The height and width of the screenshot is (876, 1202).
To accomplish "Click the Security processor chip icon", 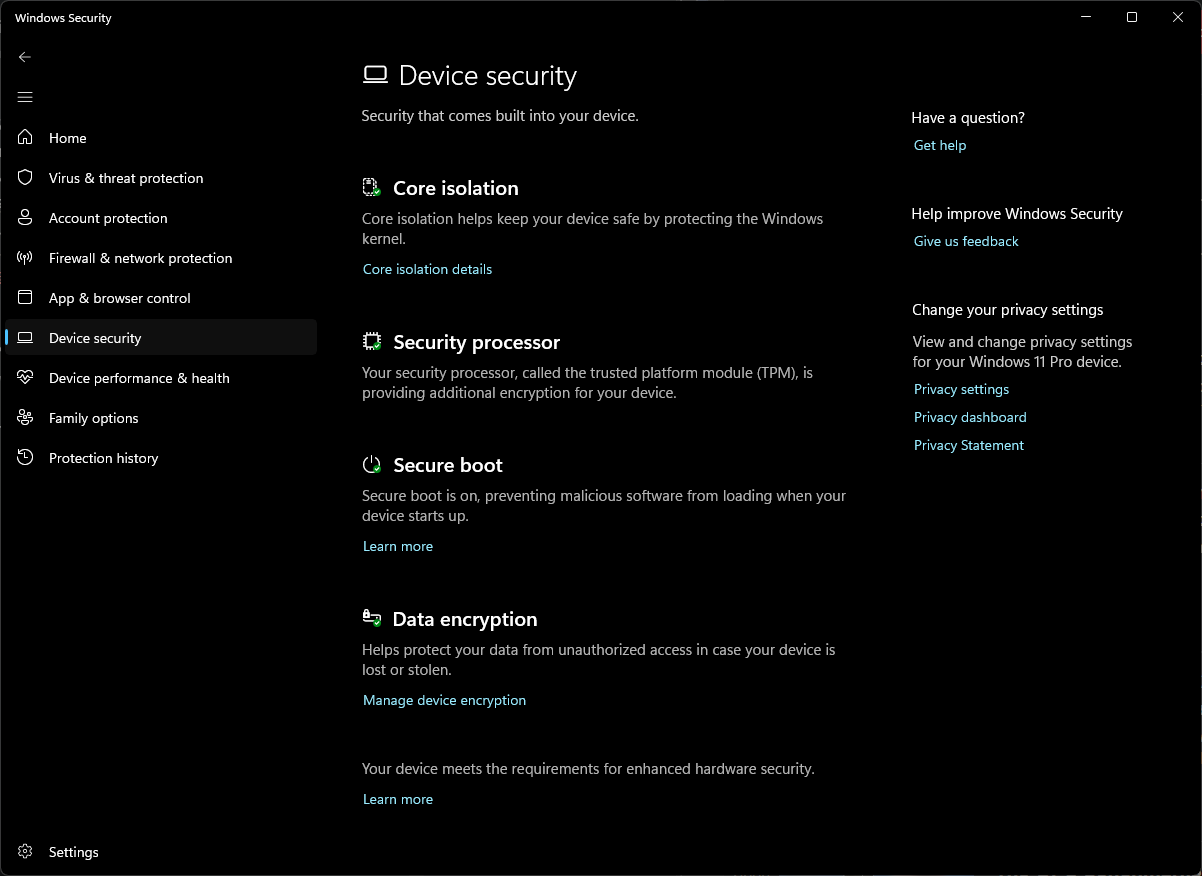I will point(372,342).
